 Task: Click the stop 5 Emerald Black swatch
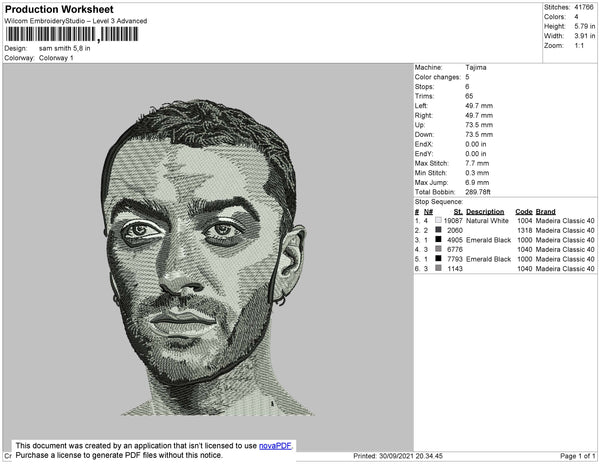[x=438, y=259]
